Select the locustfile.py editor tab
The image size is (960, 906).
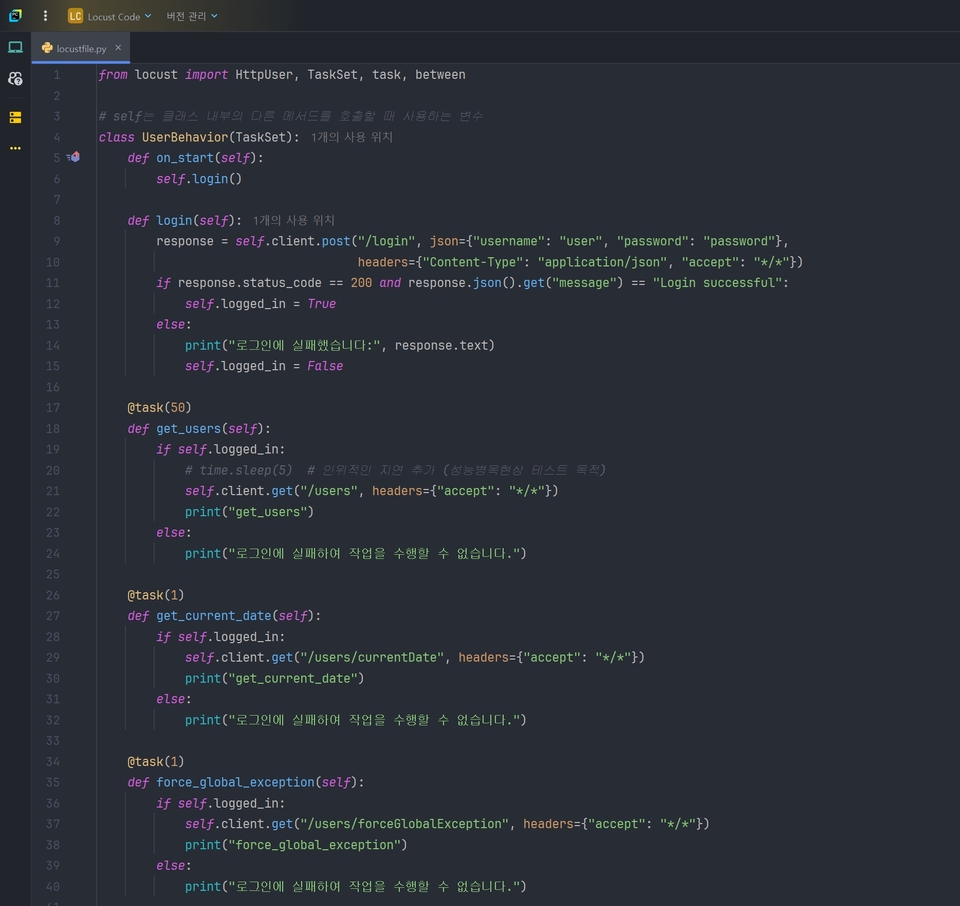tap(81, 48)
